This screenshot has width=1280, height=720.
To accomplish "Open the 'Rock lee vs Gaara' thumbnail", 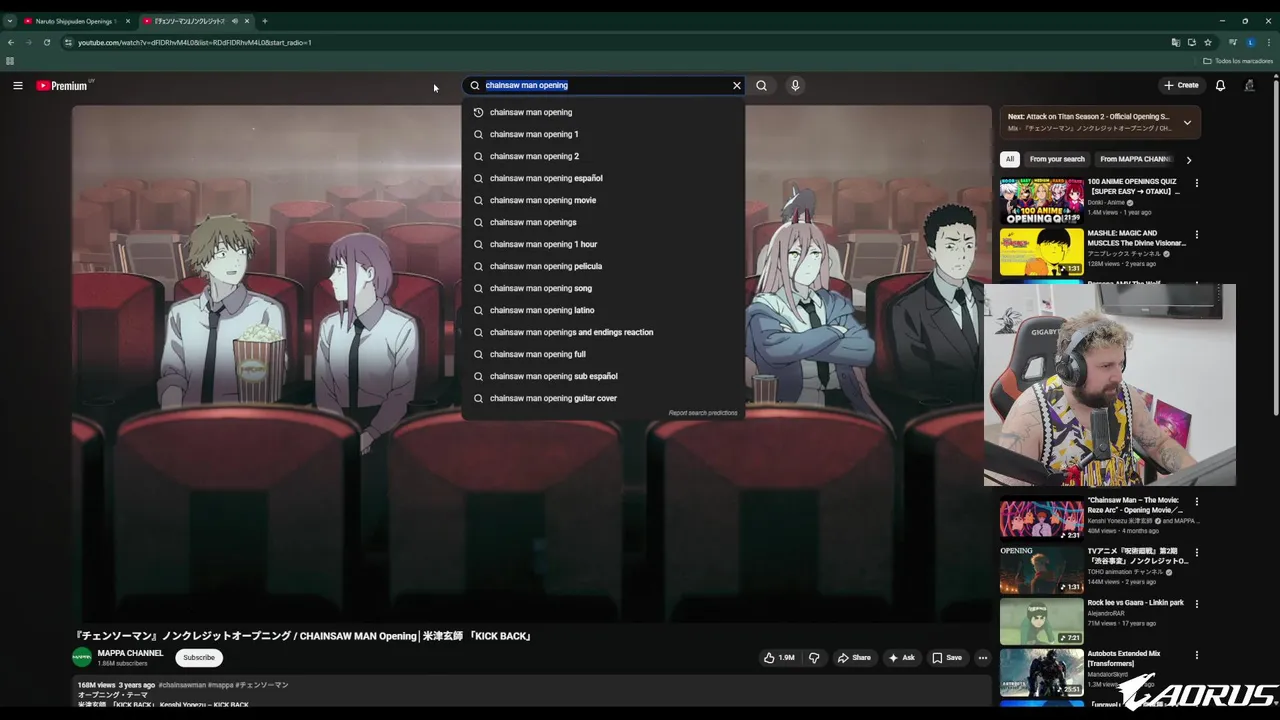I will coord(1041,621).
